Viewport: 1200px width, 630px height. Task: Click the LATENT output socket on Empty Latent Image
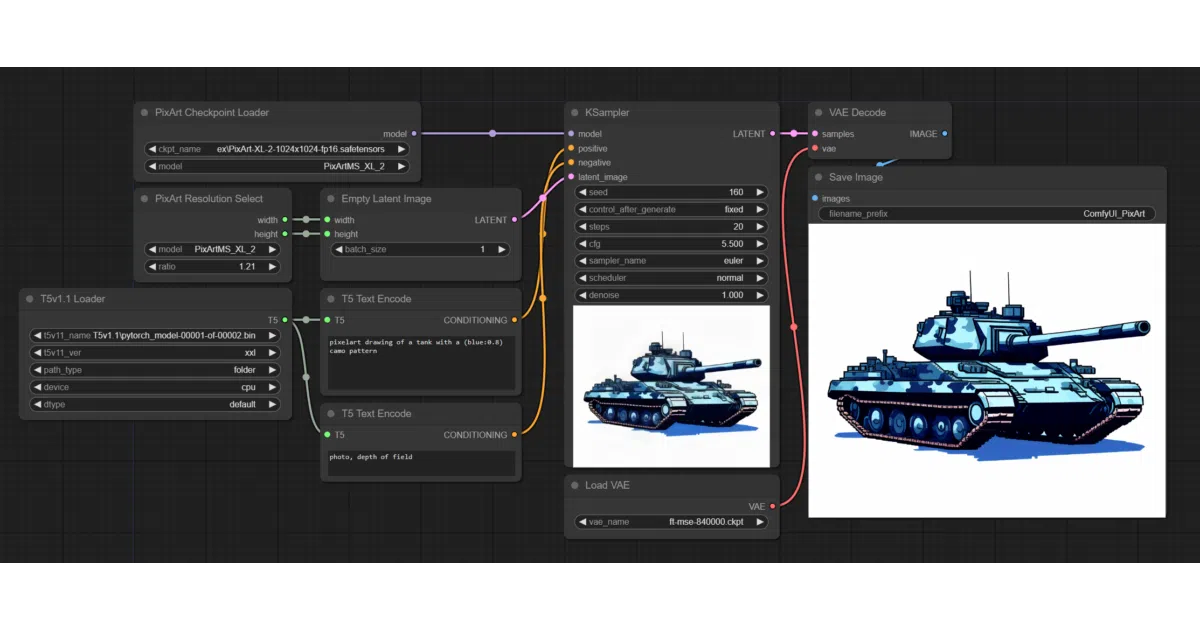click(x=515, y=220)
